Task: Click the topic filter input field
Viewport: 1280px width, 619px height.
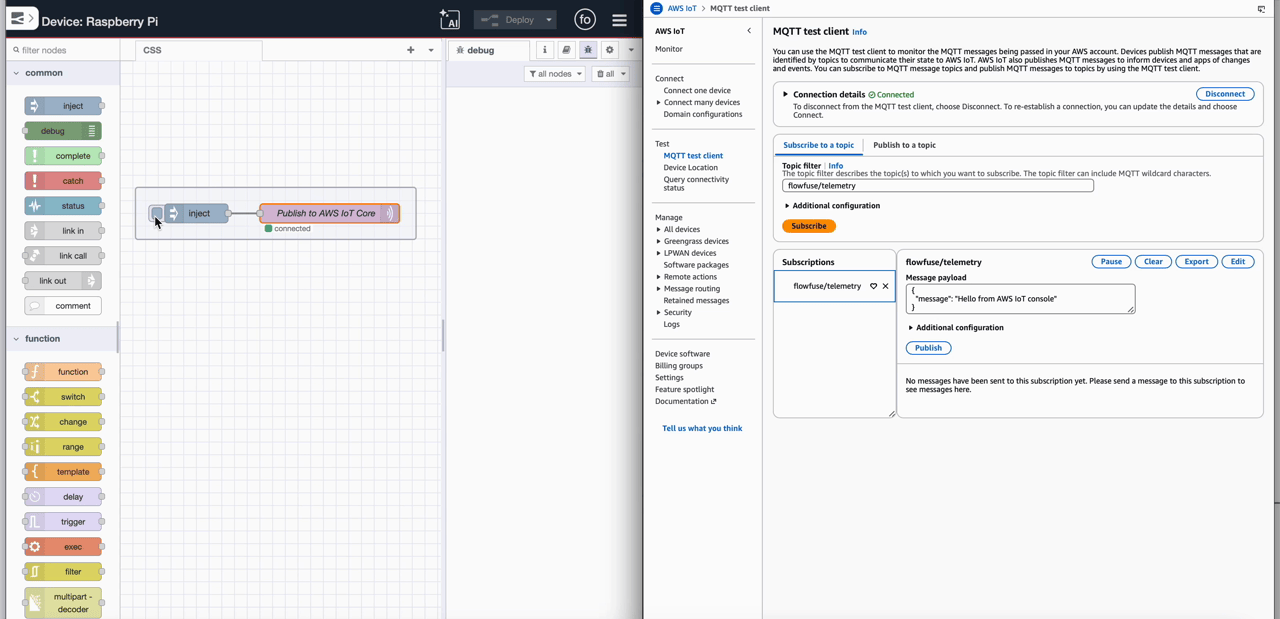Action: click(x=937, y=184)
